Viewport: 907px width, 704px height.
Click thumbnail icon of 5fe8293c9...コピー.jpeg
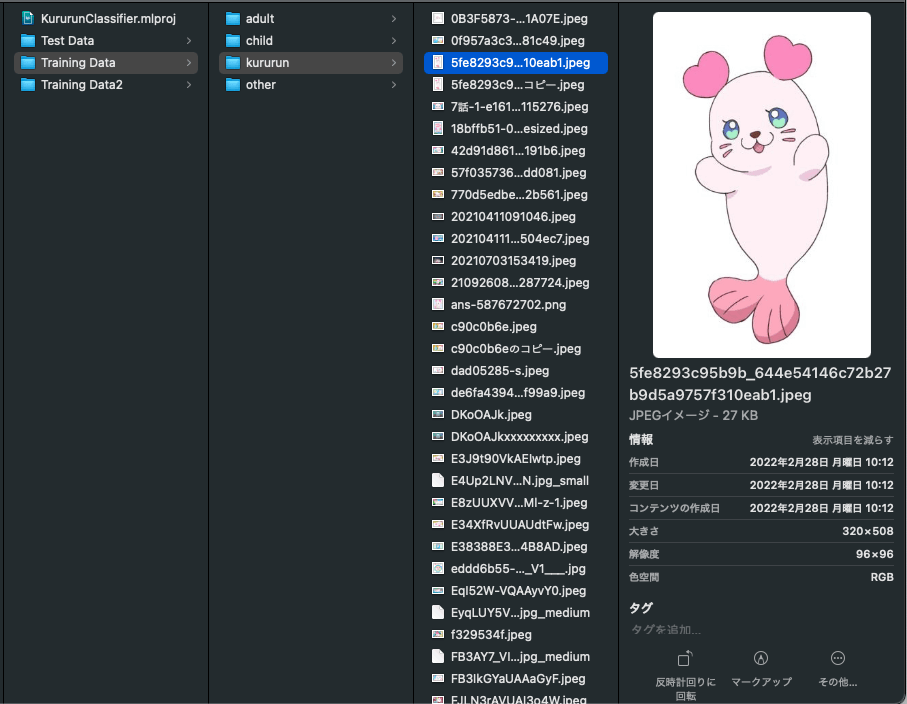point(438,84)
